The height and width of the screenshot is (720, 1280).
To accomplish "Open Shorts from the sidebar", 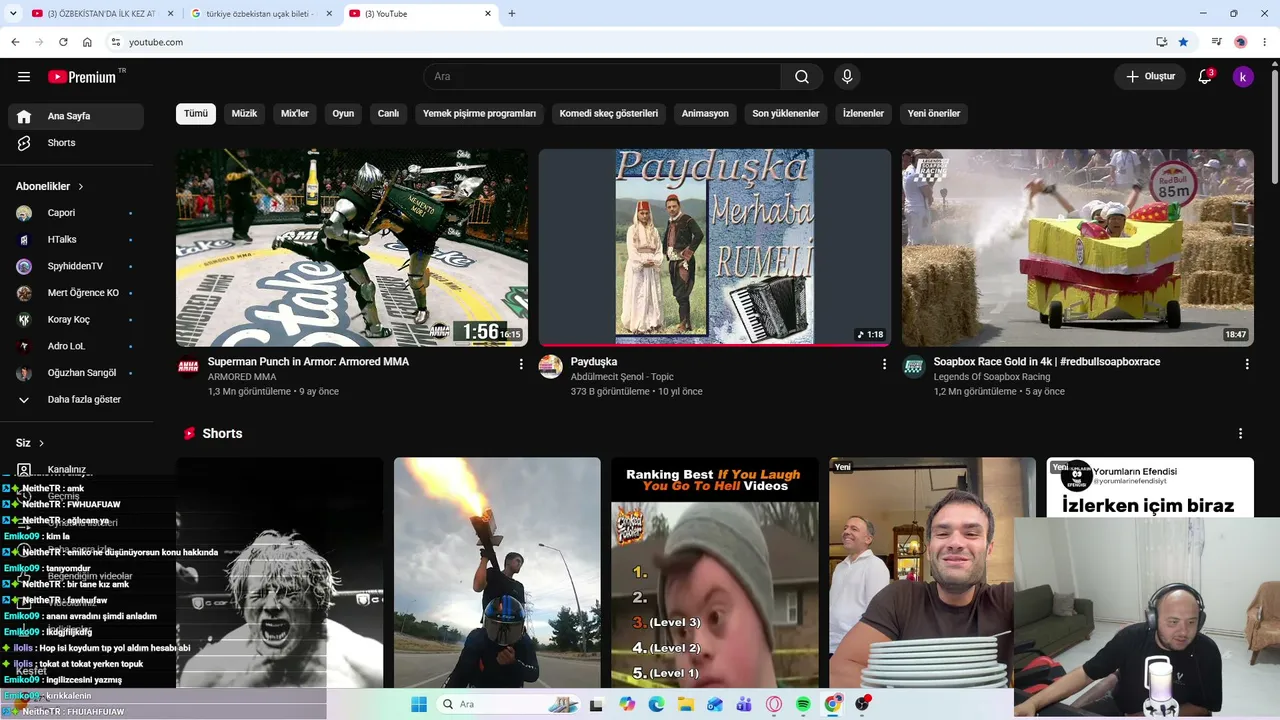I will [x=76, y=143].
